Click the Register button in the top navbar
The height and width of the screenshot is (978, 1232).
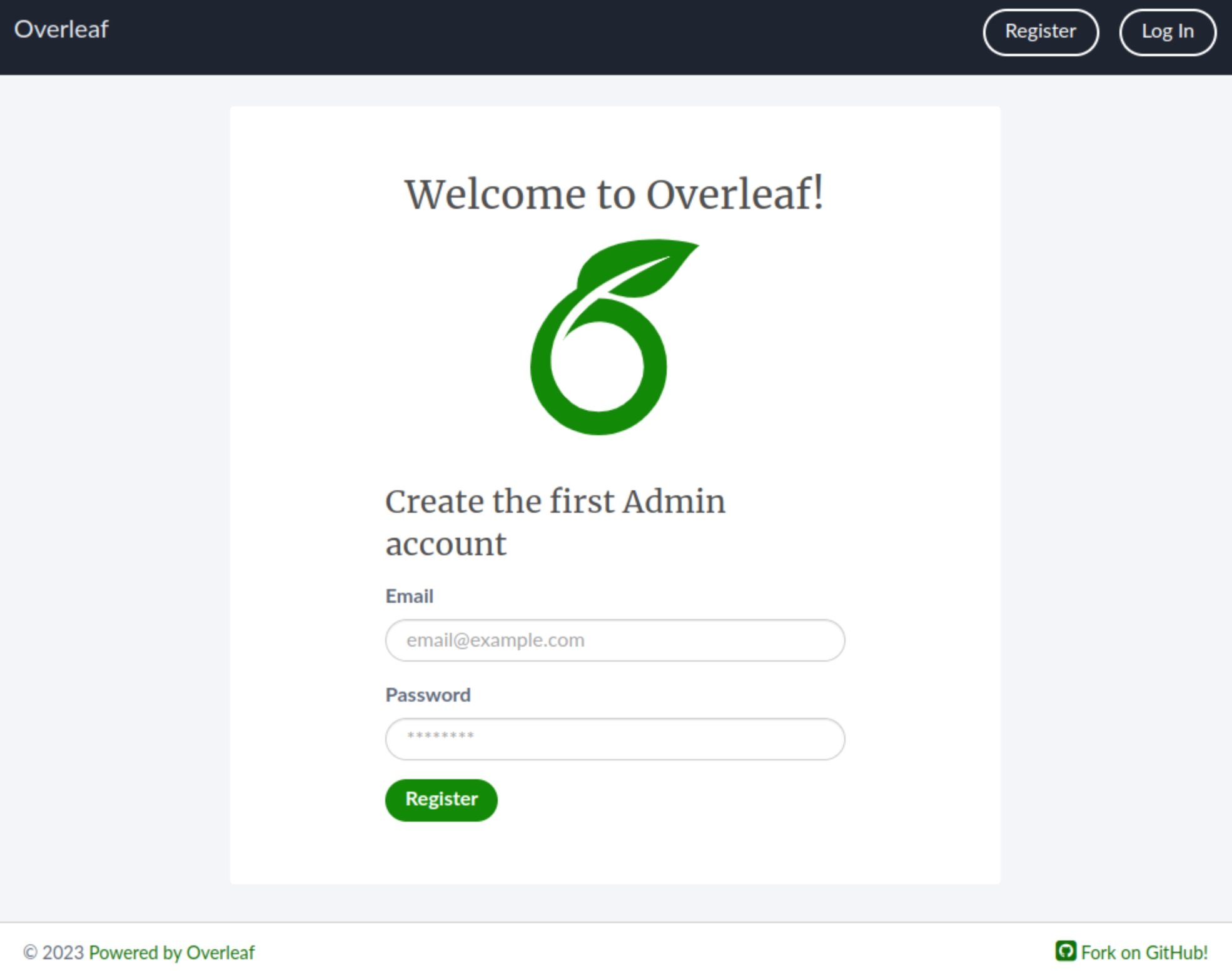pyautogui.click(x=1041, y=32)
